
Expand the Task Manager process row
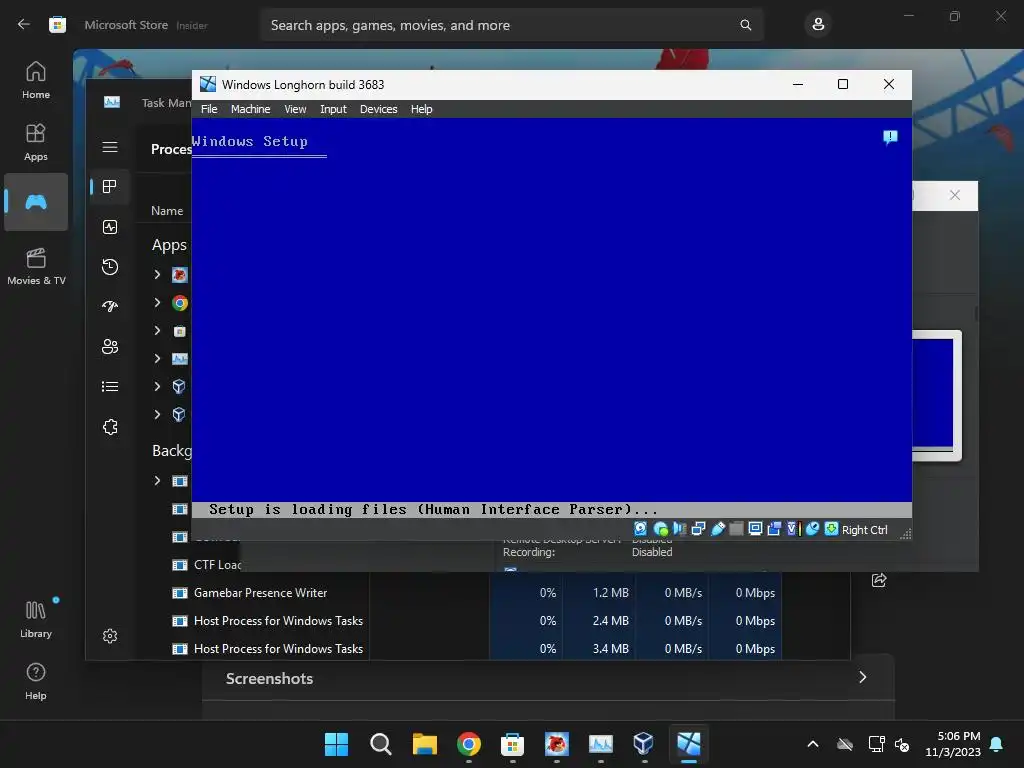point(157,359)
